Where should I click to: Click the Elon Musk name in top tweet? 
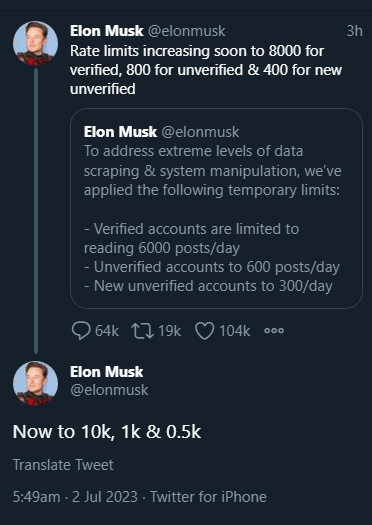[x=106, y=31]
